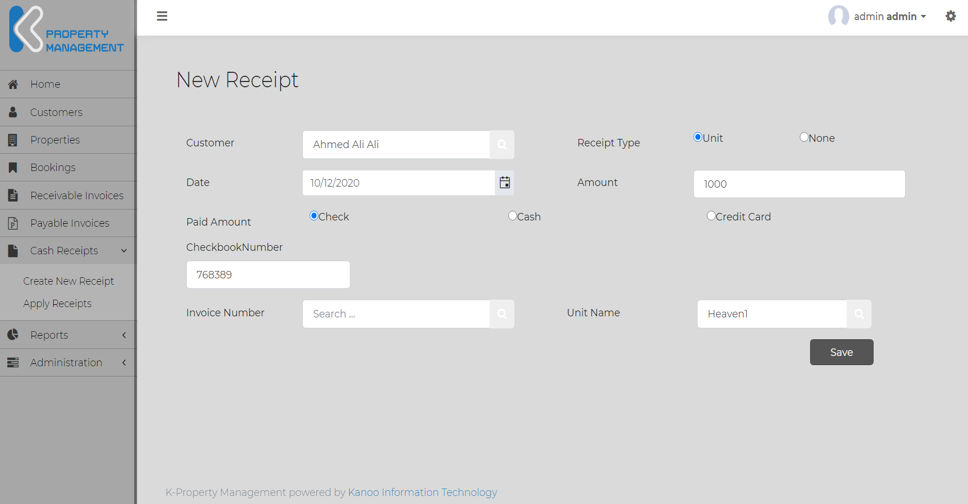Expand the Administration sidebar menu
The image size is (968, 504).
pyautogui.click(x=67, y=362)
